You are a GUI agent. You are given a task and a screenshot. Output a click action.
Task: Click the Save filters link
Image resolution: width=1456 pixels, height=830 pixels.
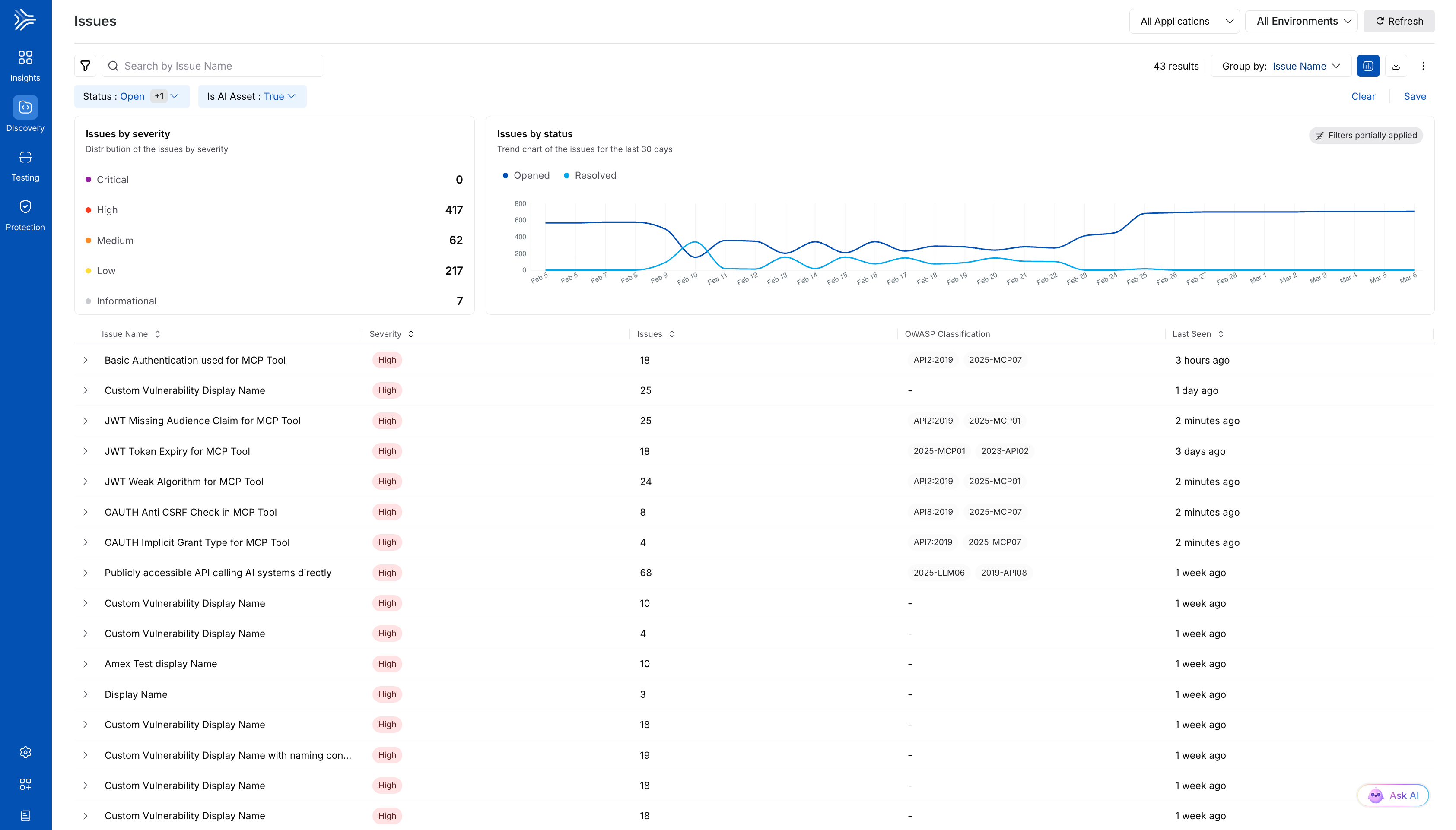[x=1415, y=96]
